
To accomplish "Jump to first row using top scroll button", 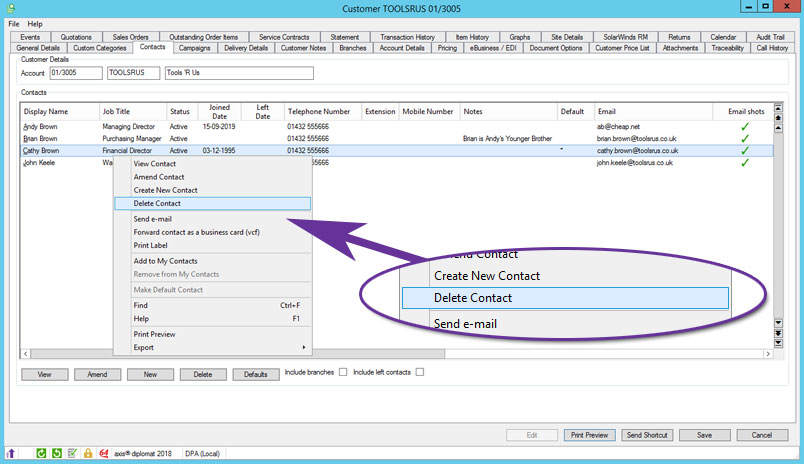I will (778, 108).
